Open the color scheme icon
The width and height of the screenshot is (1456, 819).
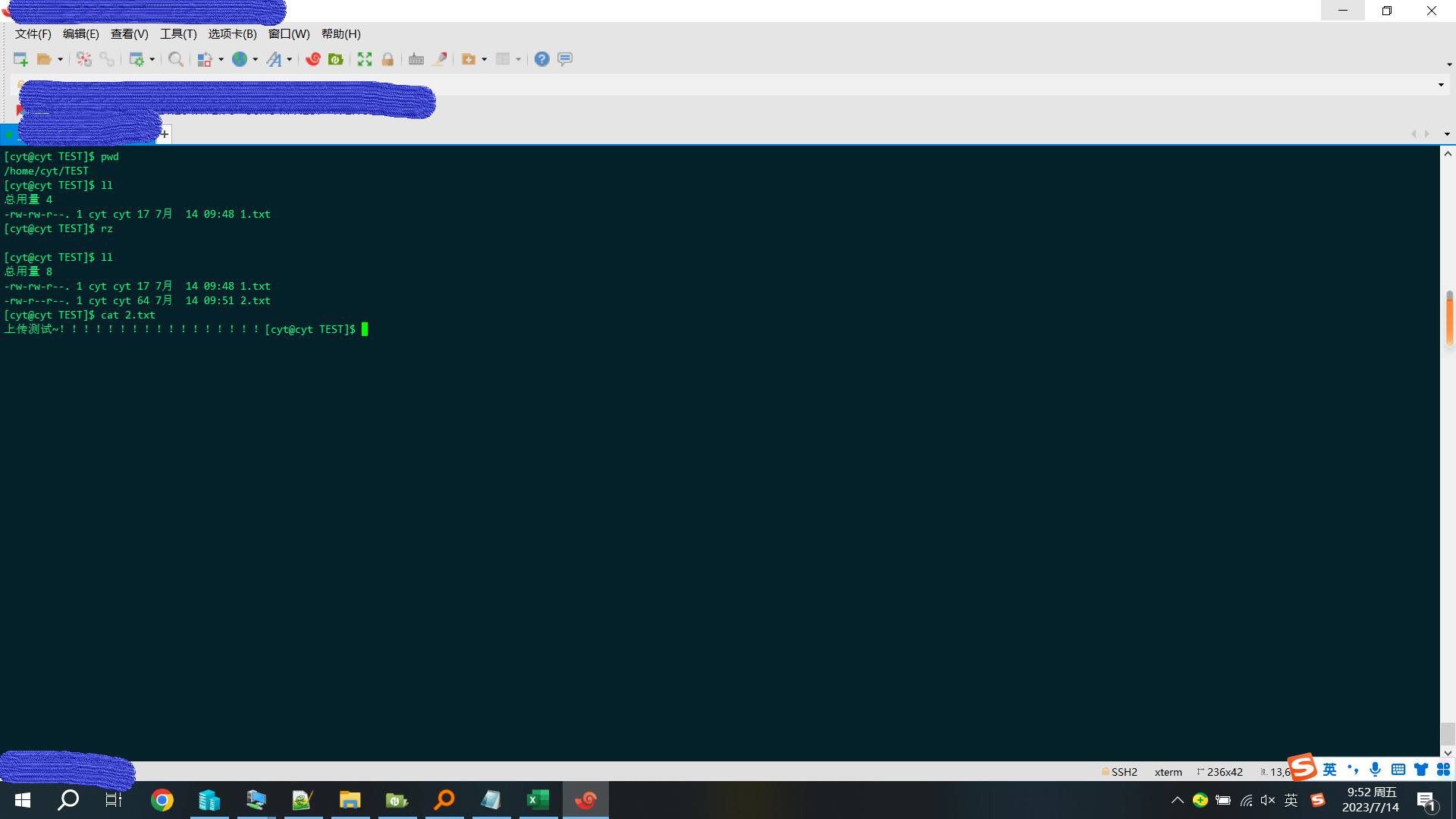(205, 59)
